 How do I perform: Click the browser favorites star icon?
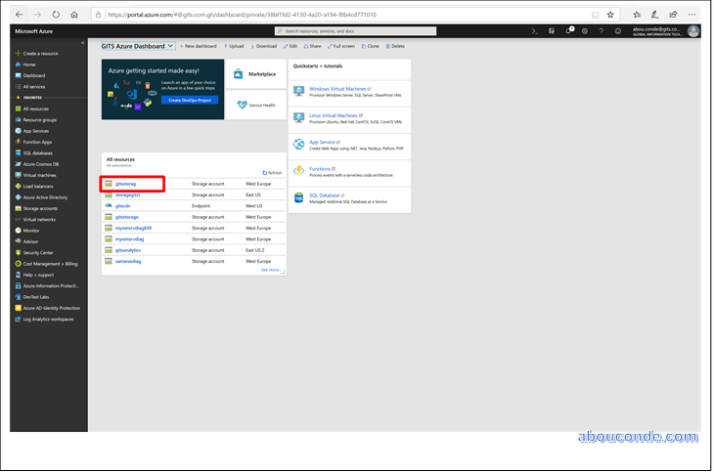610,15
